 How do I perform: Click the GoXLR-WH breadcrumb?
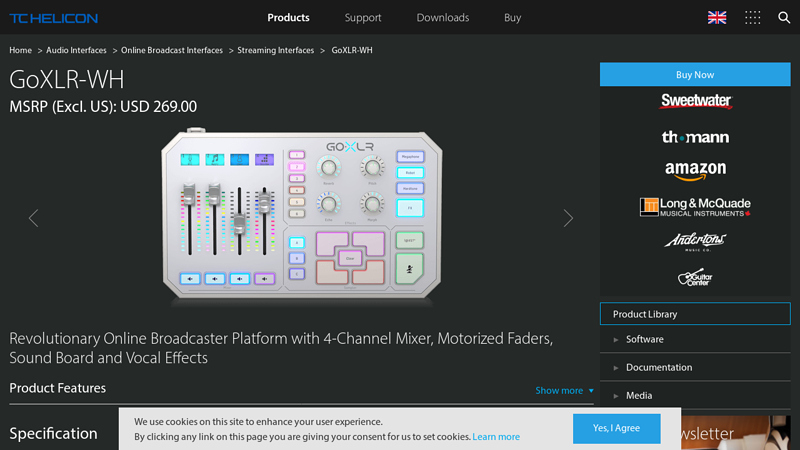click(352, 50)
